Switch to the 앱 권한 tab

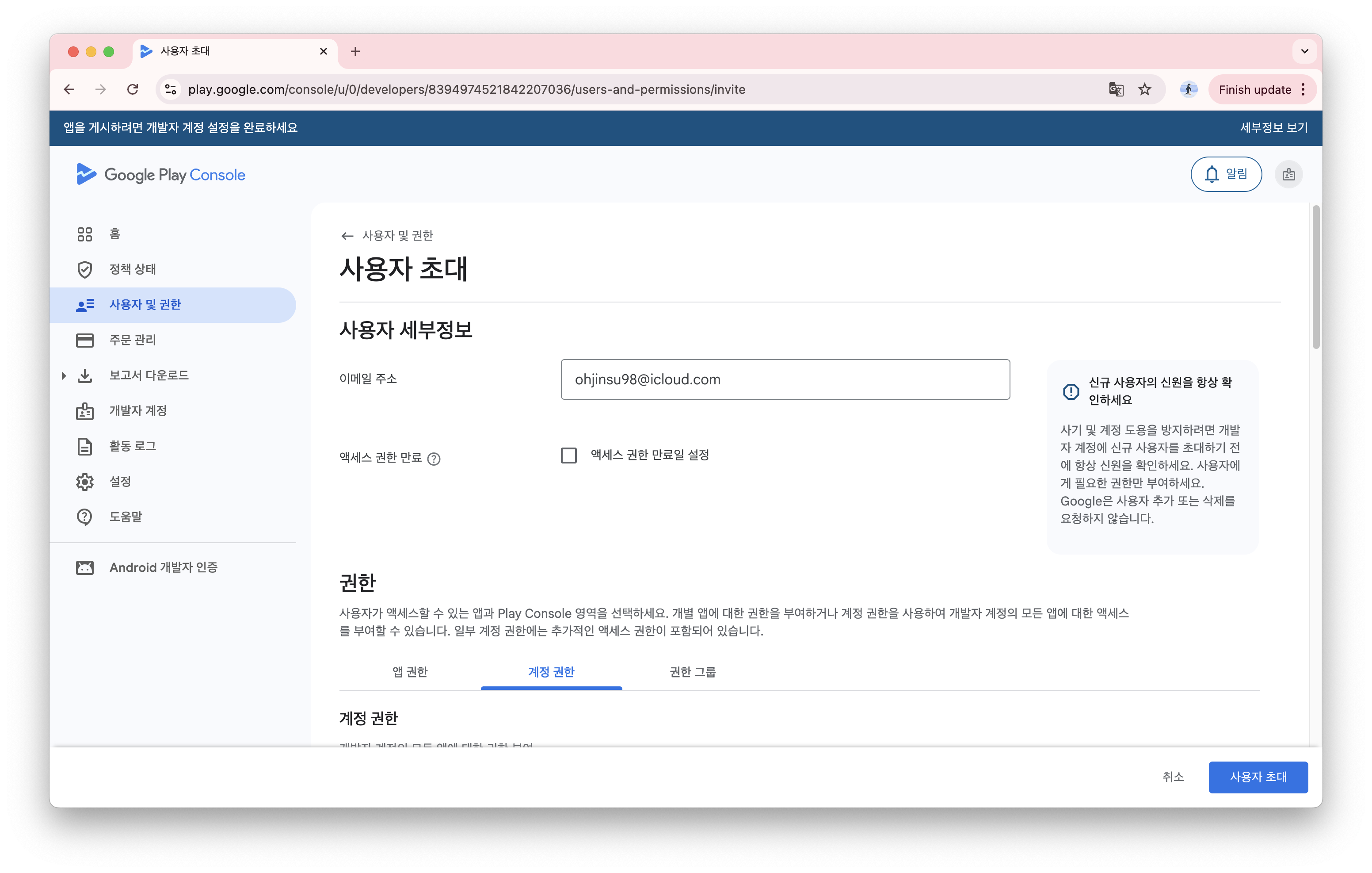(x=410, y=672)
